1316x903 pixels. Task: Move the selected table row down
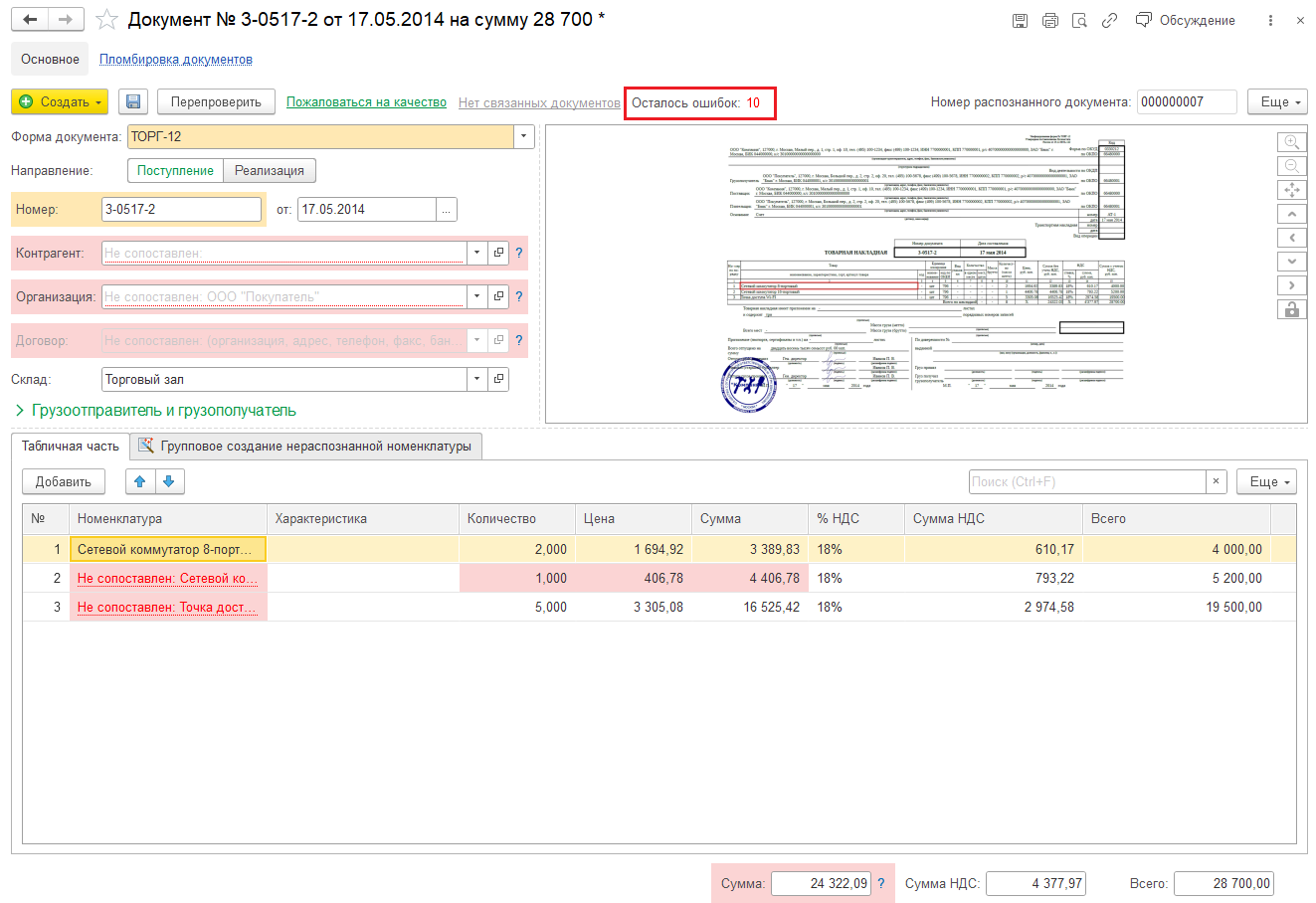(x=169, y=481)
